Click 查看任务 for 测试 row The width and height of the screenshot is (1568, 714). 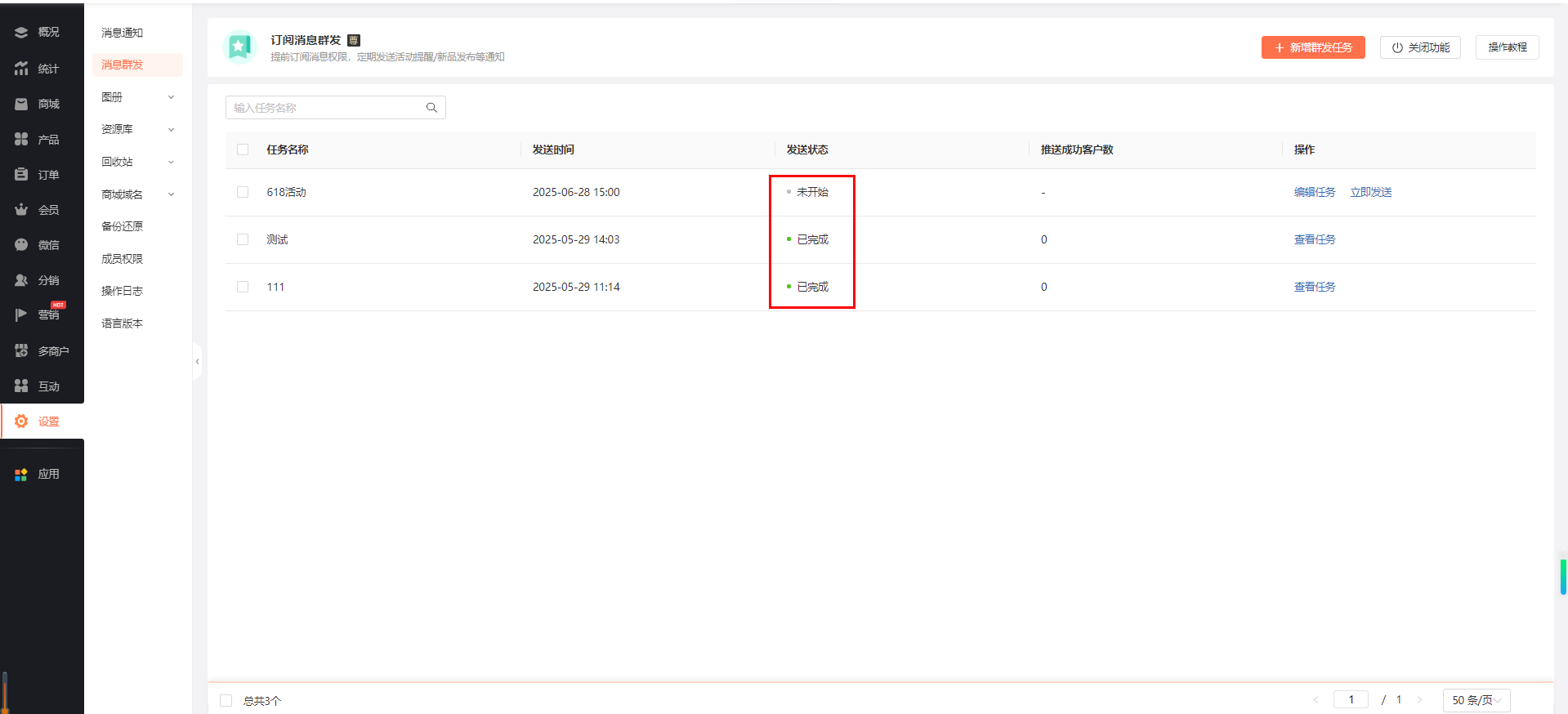tap(1315, 239)
